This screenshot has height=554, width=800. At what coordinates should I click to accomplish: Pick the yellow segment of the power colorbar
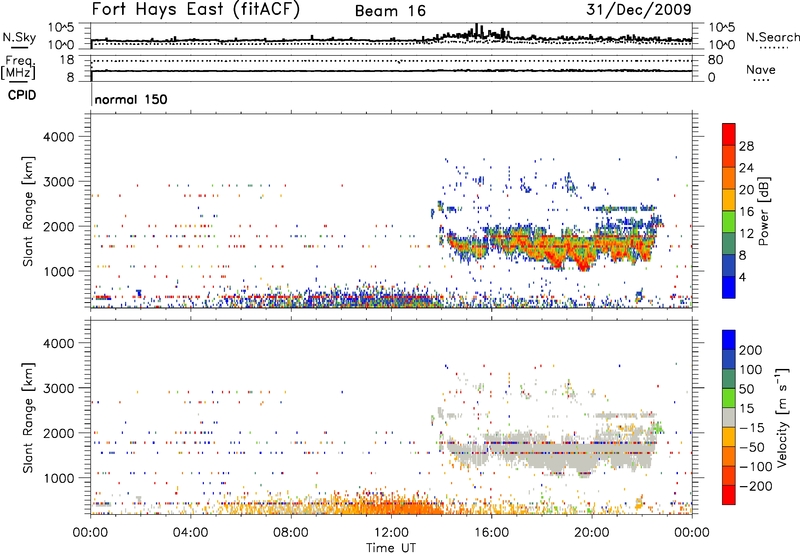[729, 200]
